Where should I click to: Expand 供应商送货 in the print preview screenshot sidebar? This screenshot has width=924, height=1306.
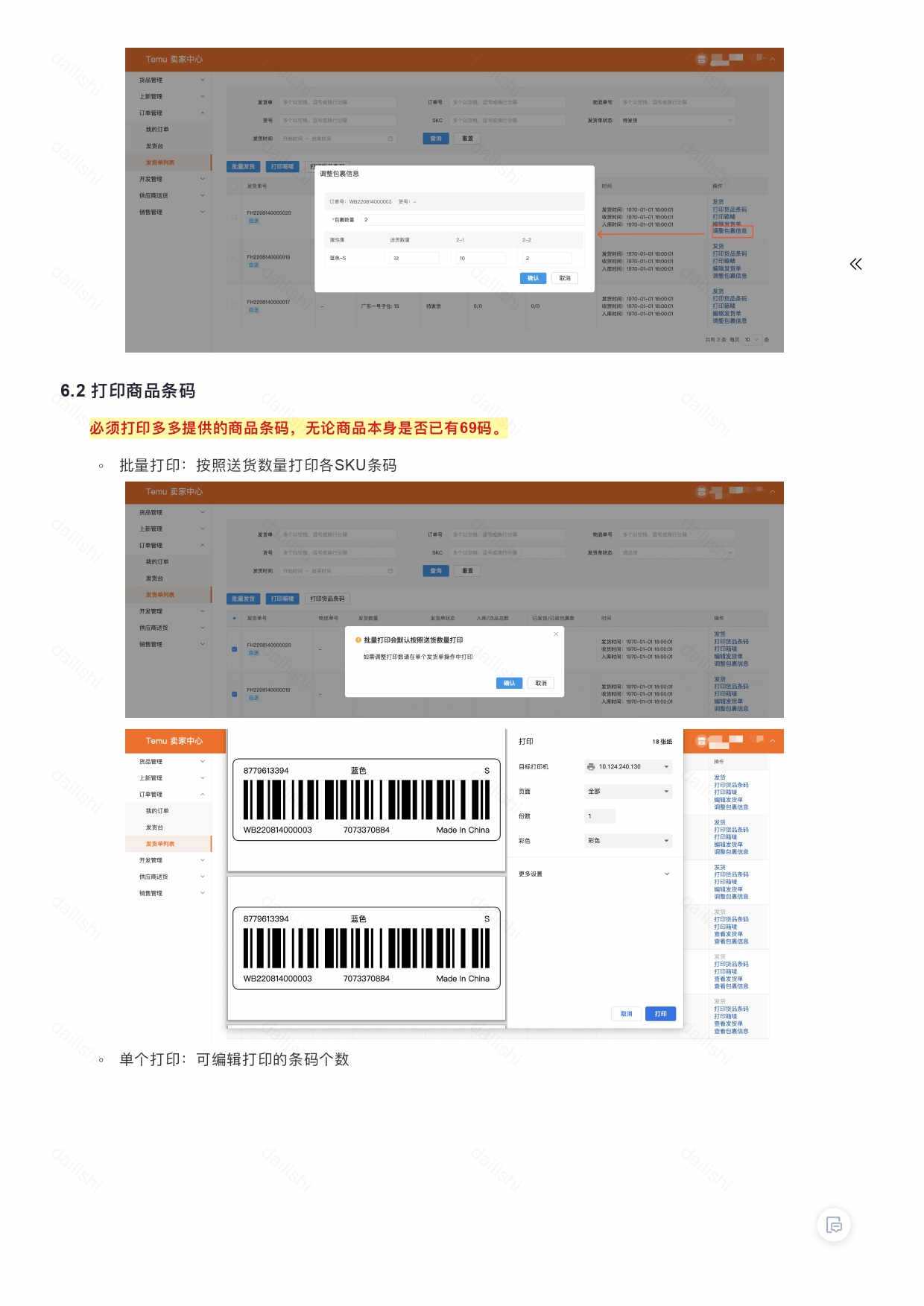click(x=171, y=877)
